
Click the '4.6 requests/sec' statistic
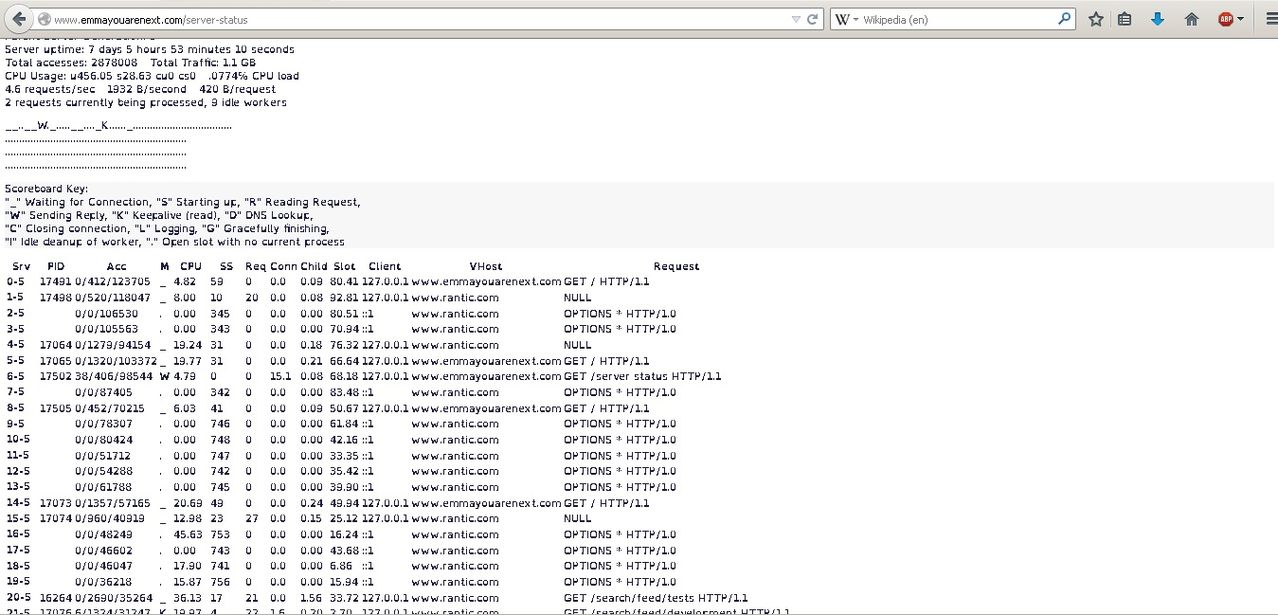50,89
